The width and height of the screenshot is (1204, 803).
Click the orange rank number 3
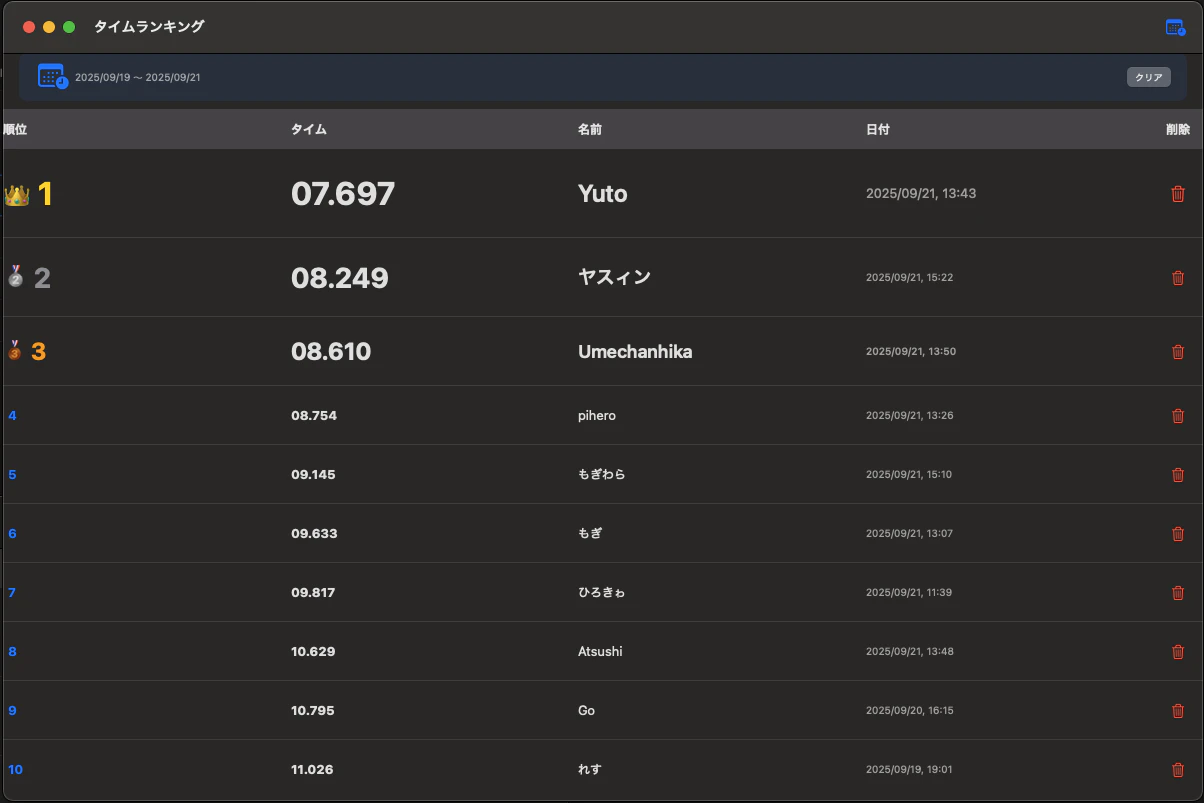point(39,352)
